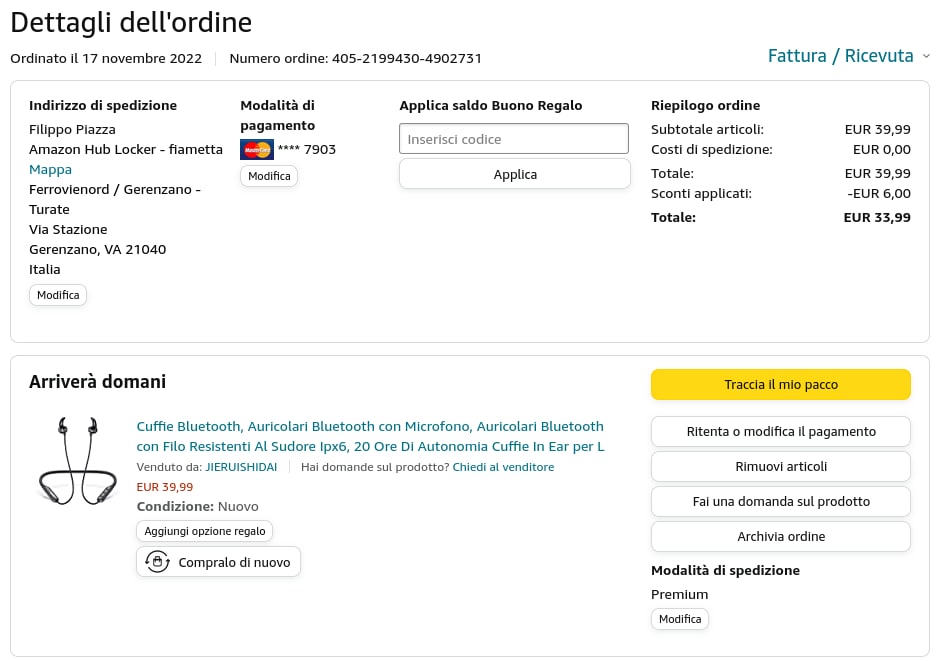The height and width of the screenshot is (661, 941).
Task: Click Aggiungi opzione regalo button
Action: tap(205, 531)
